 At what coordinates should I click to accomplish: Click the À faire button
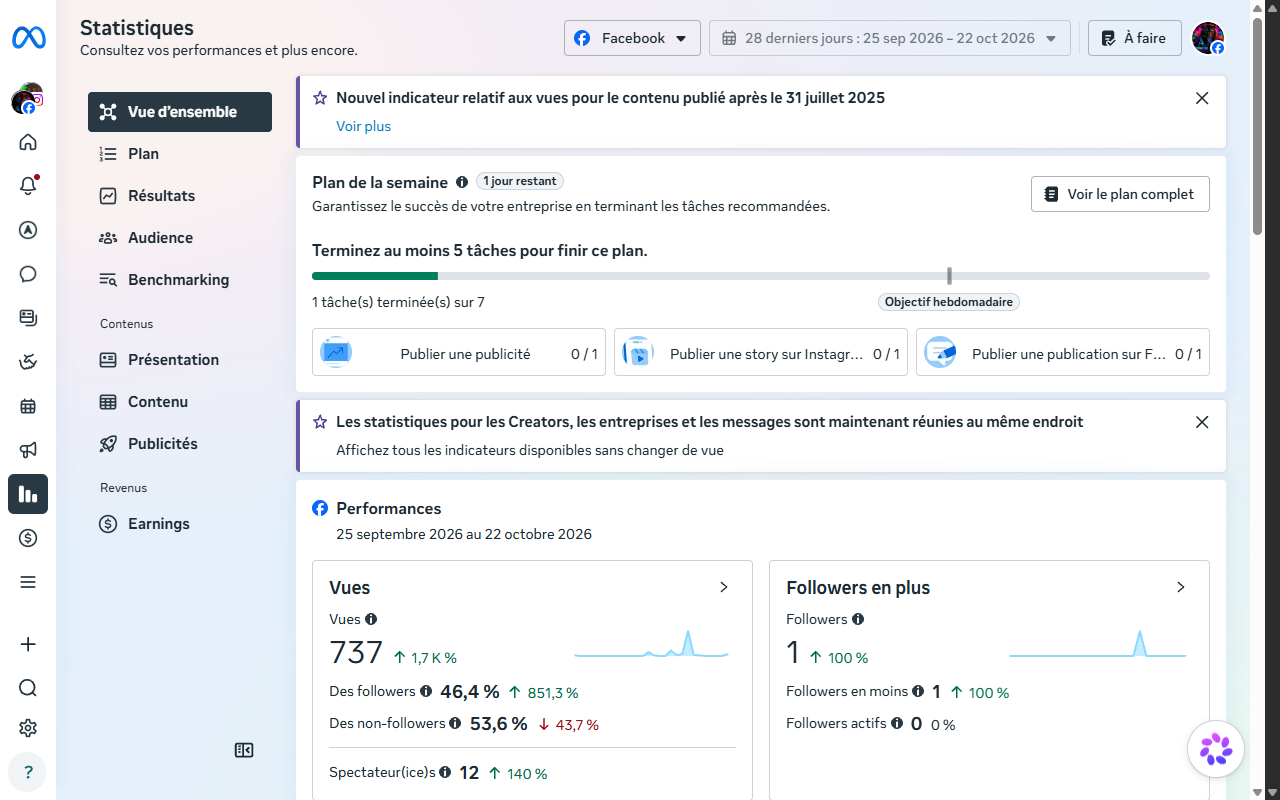pos(1134,38)
